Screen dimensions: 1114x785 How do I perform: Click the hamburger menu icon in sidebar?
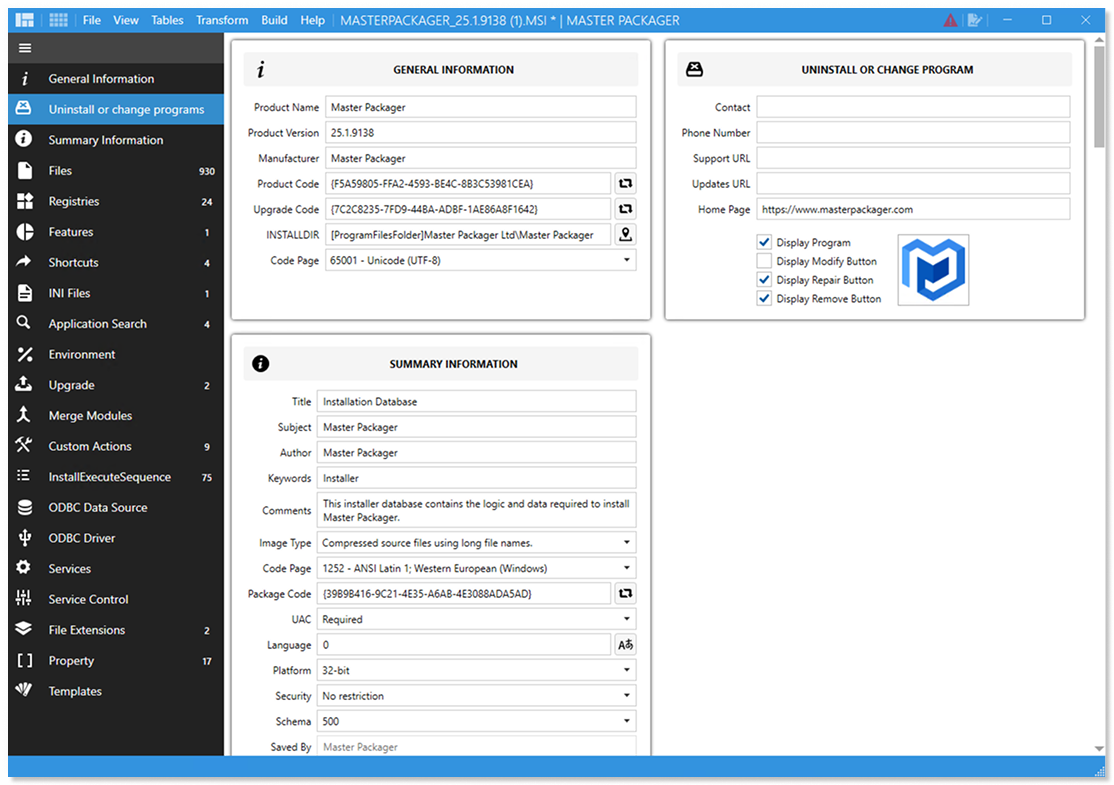[x=25, y=48]
